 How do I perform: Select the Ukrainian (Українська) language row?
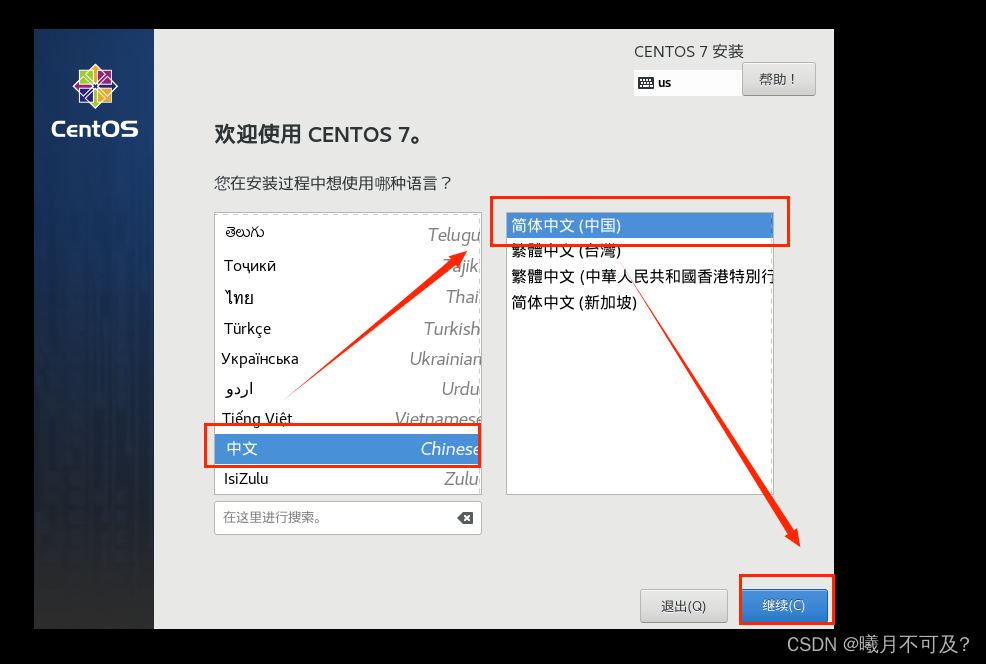pos(348,358)
